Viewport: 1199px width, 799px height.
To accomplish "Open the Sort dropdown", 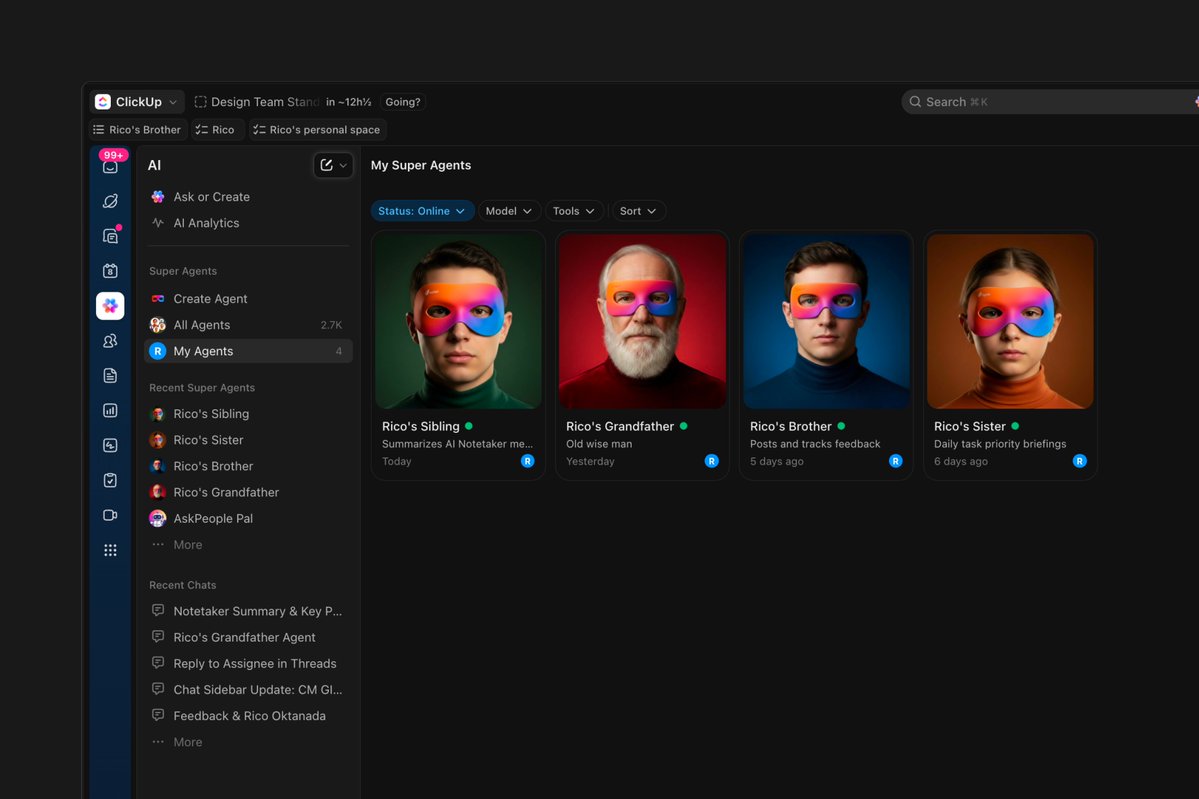I will coord(638,211).
